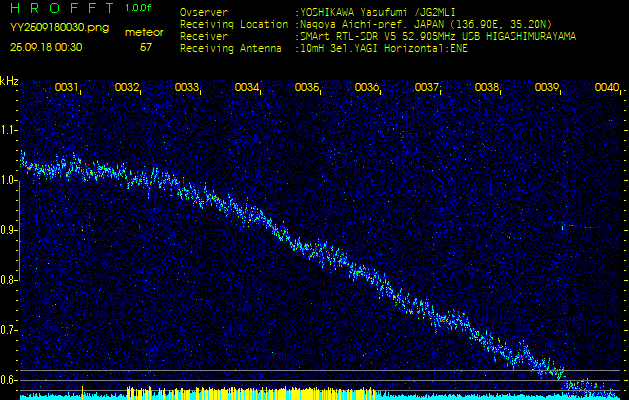The width and height of the screenshot is (629, 400).
Task: Select the 0040 time marker
Action: click(607, 88)
